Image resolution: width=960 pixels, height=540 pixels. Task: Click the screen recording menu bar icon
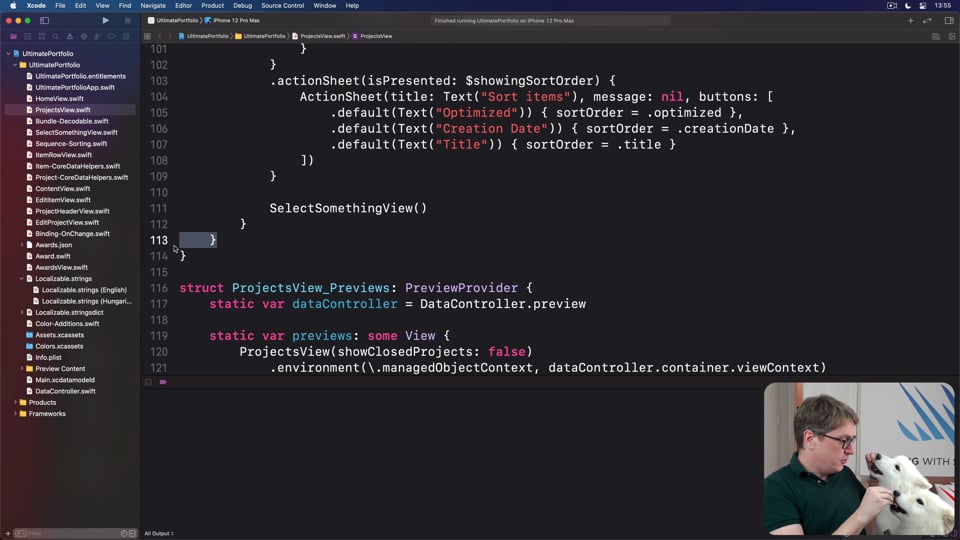[892, 6]
